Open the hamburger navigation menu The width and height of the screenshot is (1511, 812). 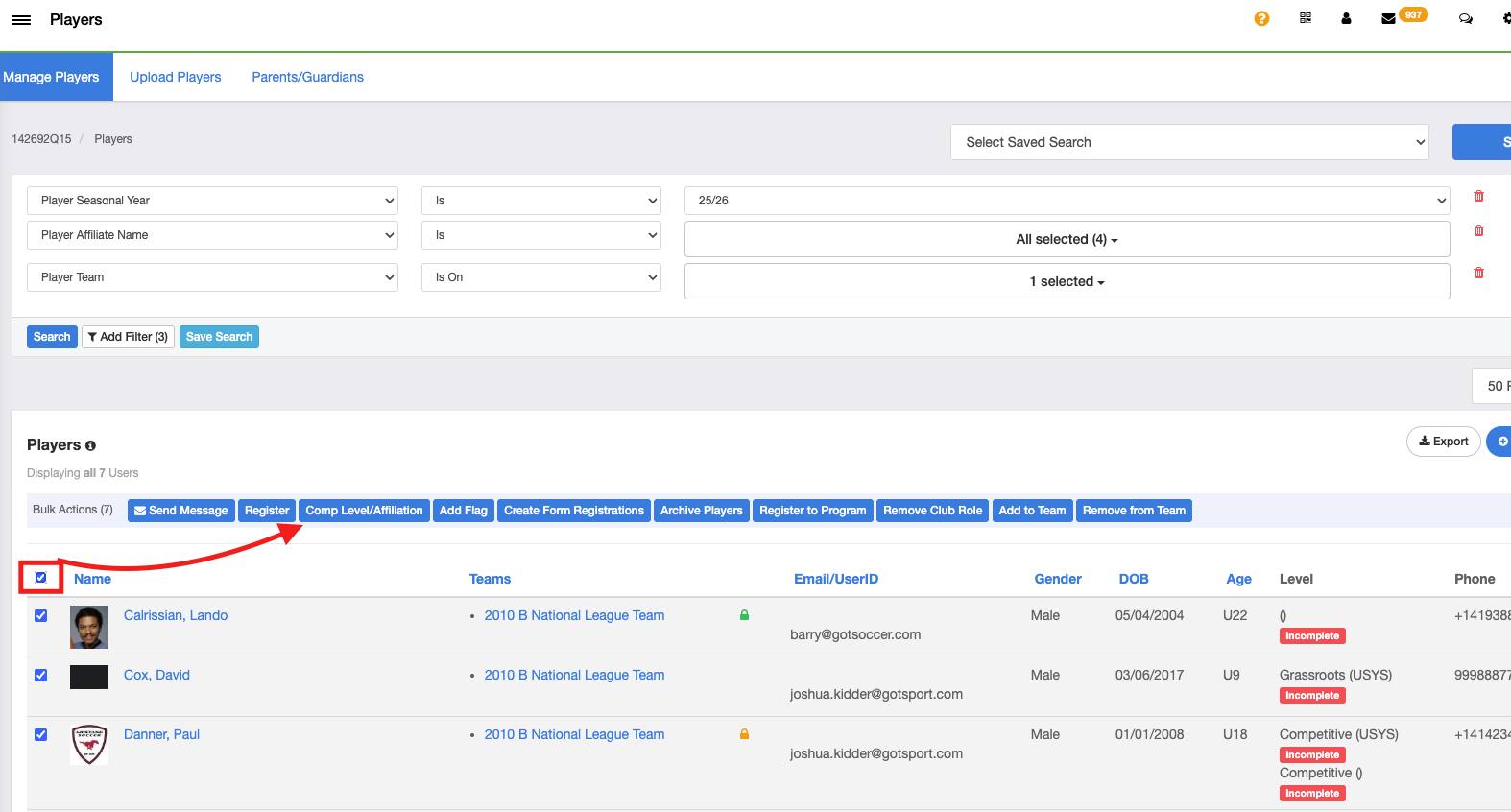point(21,20)
